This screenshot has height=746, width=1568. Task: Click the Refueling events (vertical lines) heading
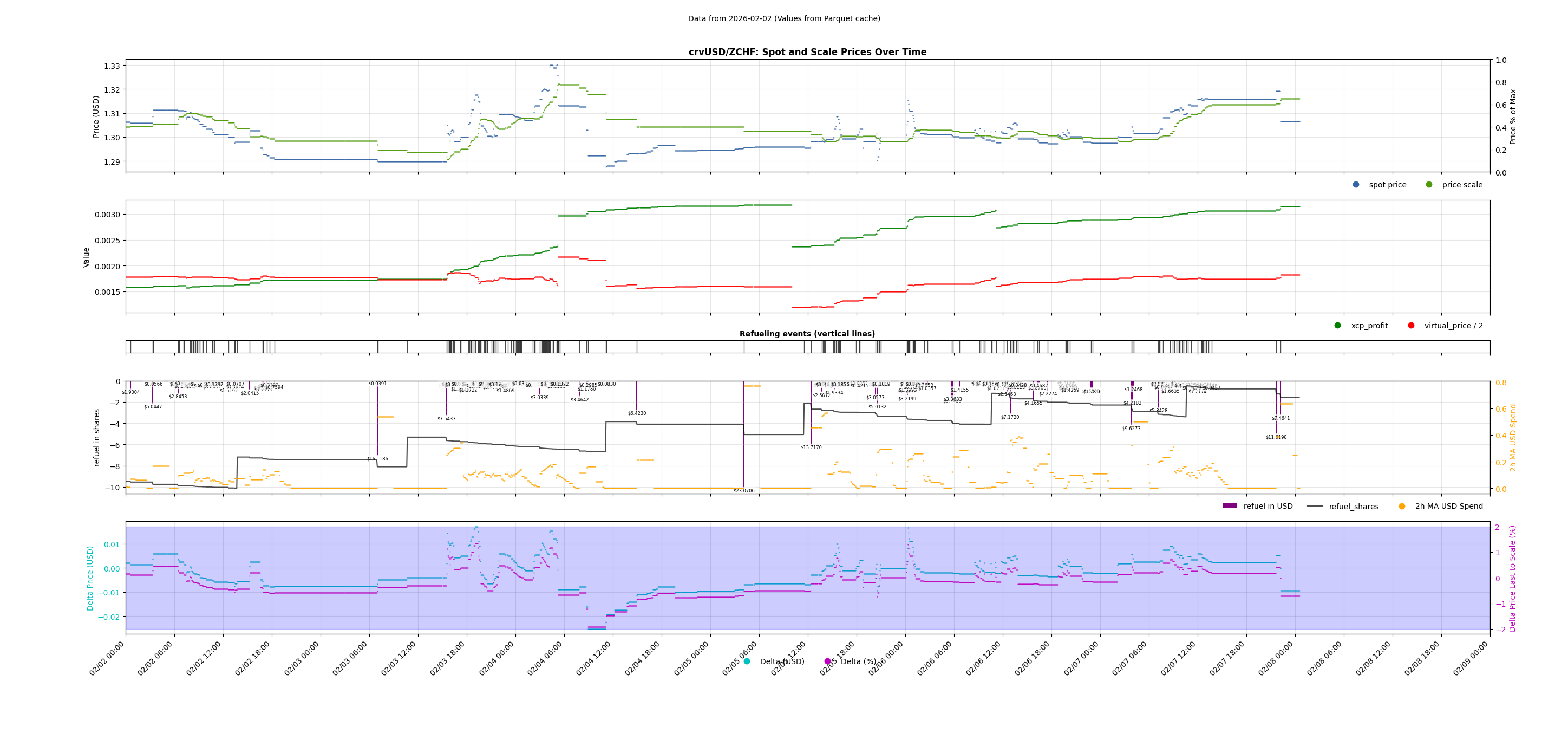[x=807, y=334]
